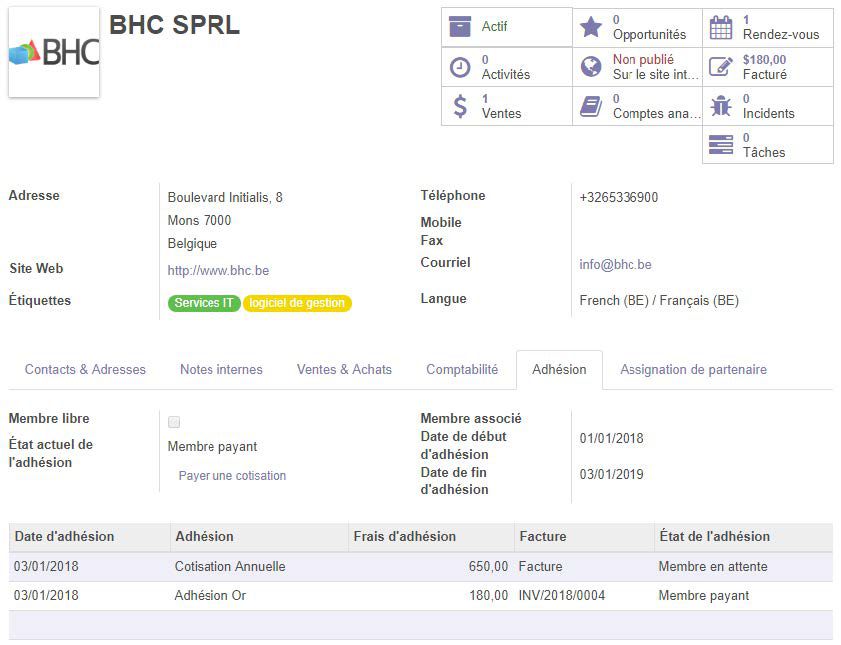The width and height of the screenshot is (841, 645).
Task: Open the Cotisation Annuelle row
Action: click(420, 567)
